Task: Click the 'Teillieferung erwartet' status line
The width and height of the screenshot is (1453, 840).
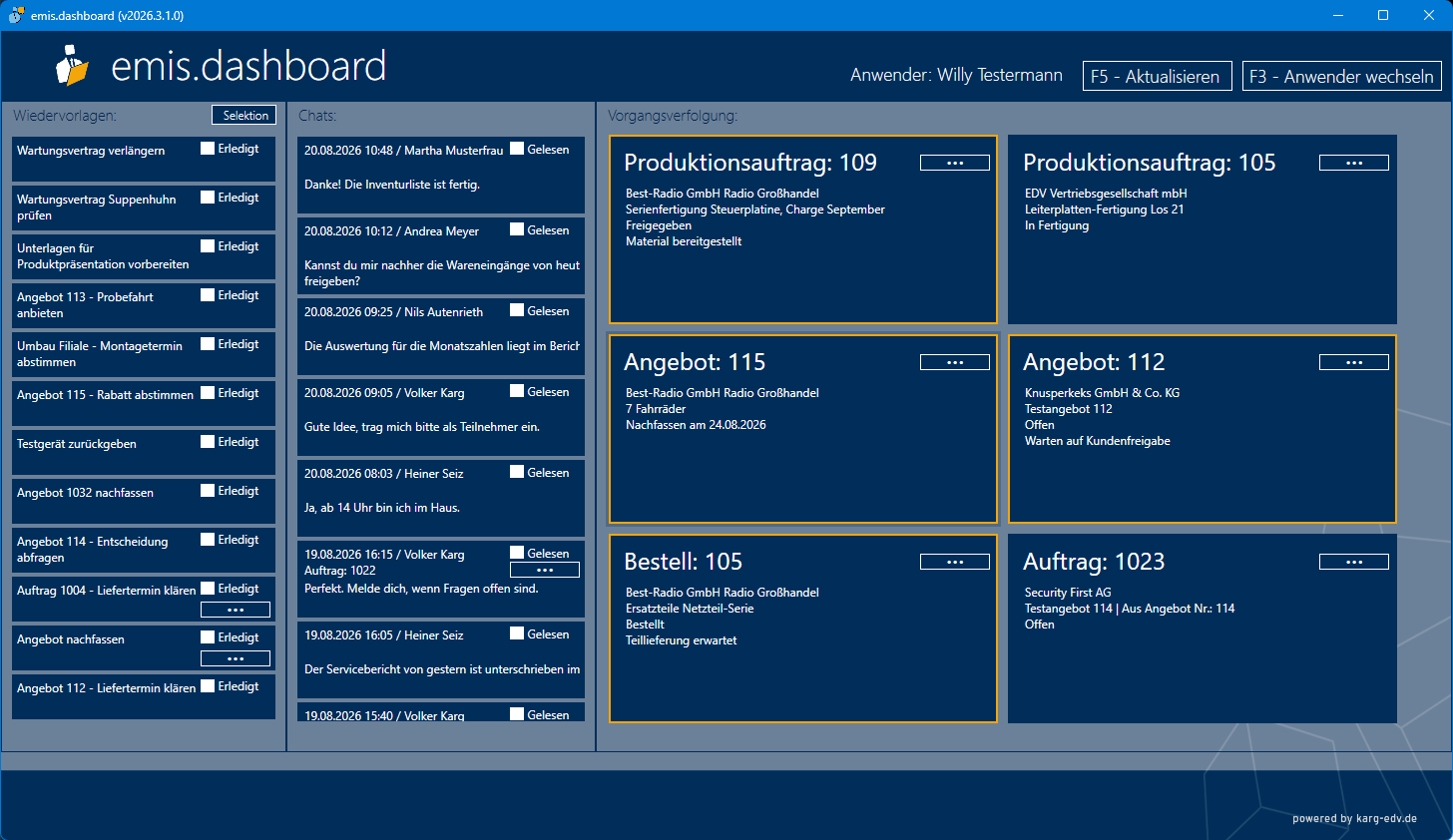Action: pos(682,640)
